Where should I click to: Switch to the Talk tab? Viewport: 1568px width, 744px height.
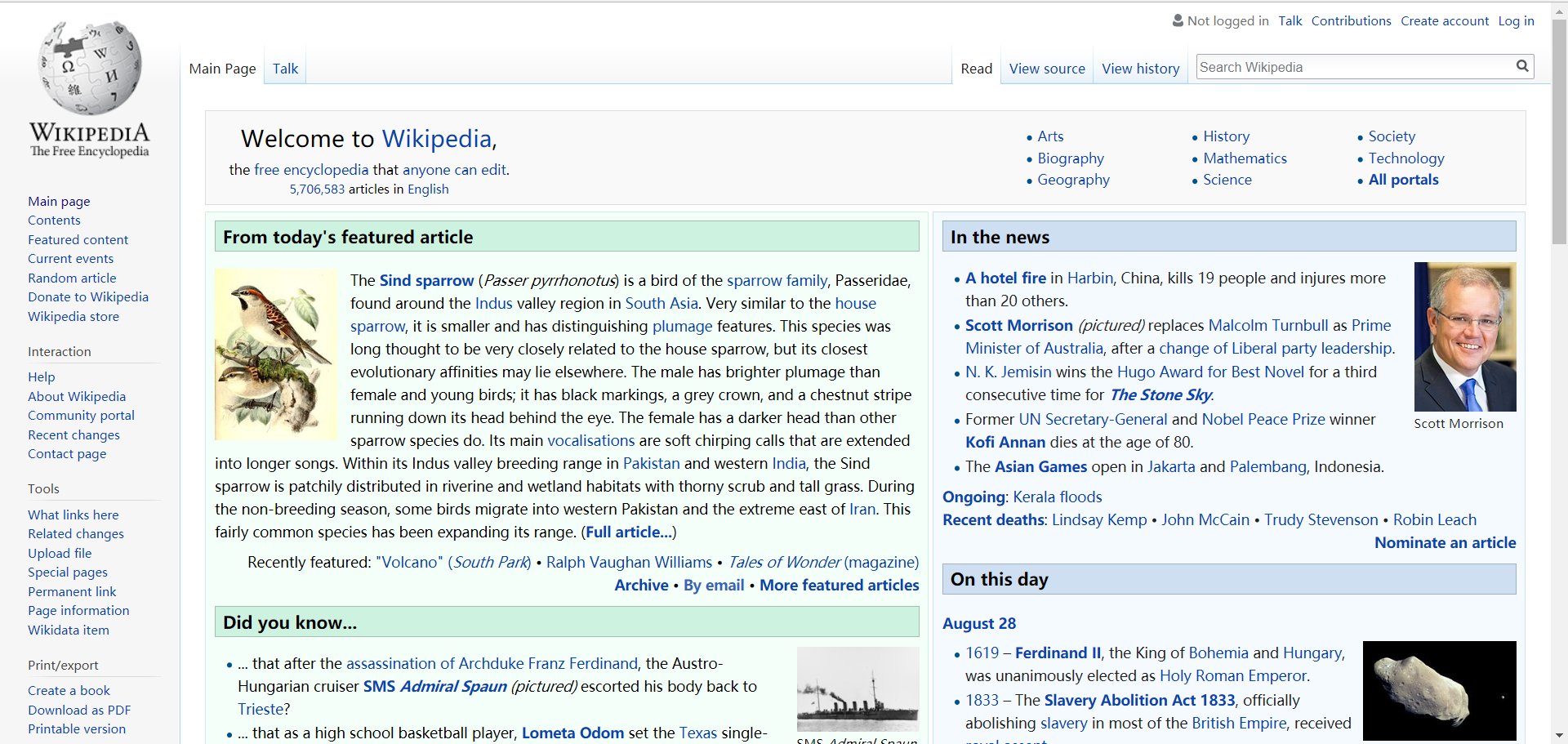(285, 69)
